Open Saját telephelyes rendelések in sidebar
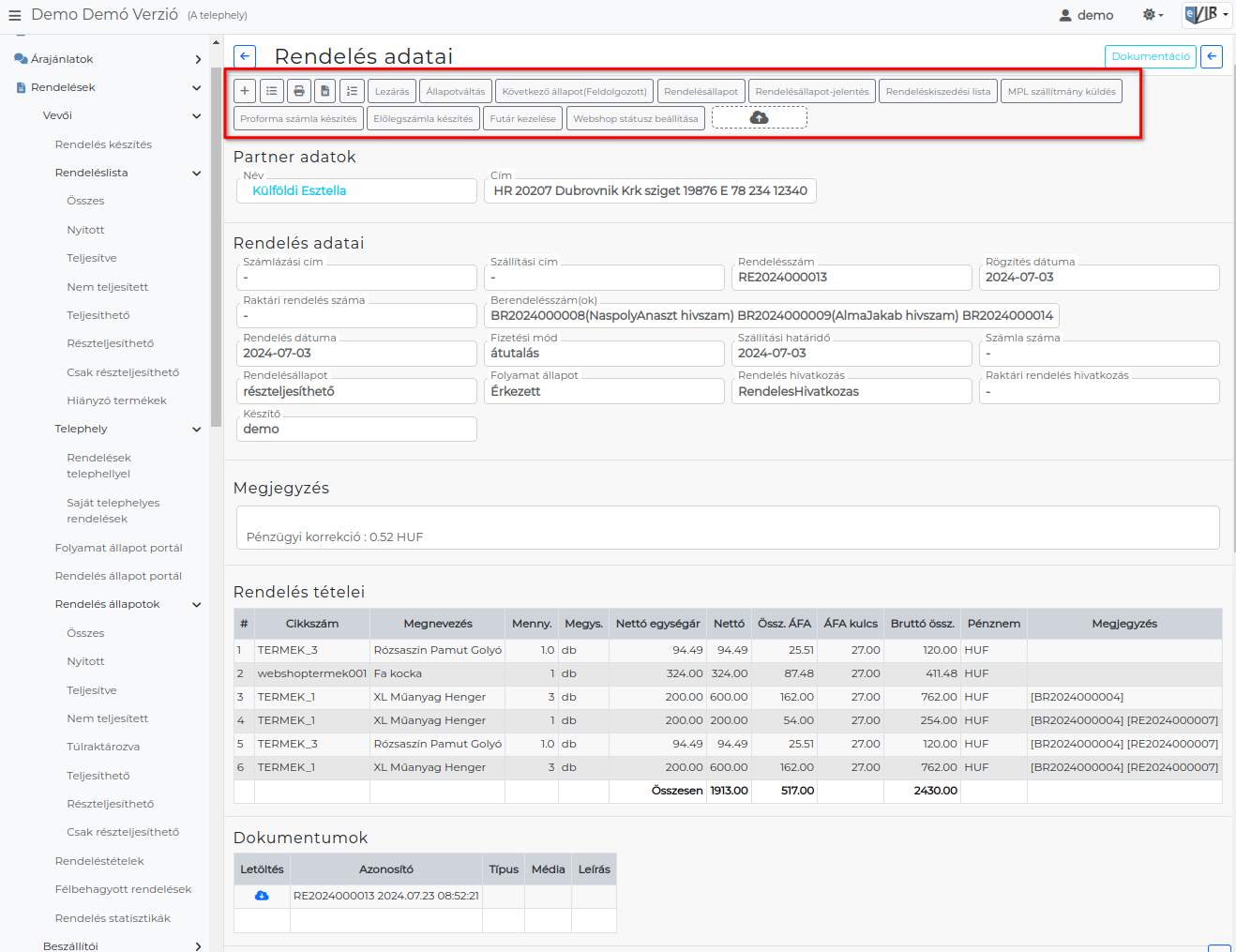This screenshot has width=1236, height=952. (113, 511)
